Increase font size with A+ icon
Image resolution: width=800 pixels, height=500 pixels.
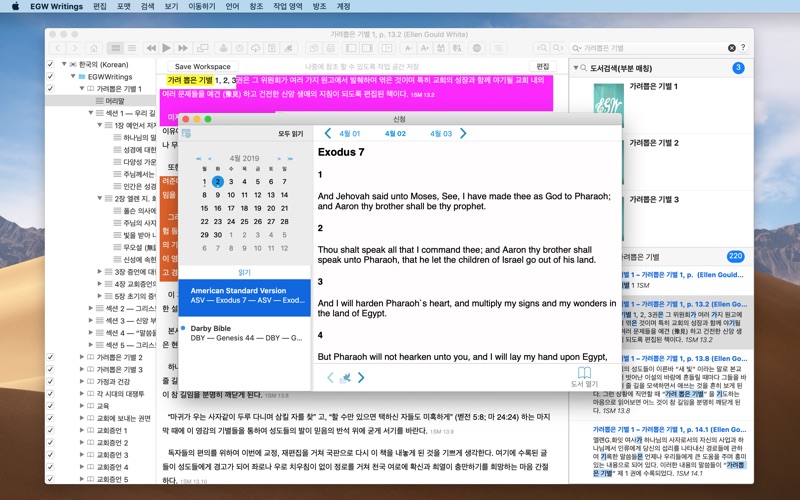coord(424,48)
